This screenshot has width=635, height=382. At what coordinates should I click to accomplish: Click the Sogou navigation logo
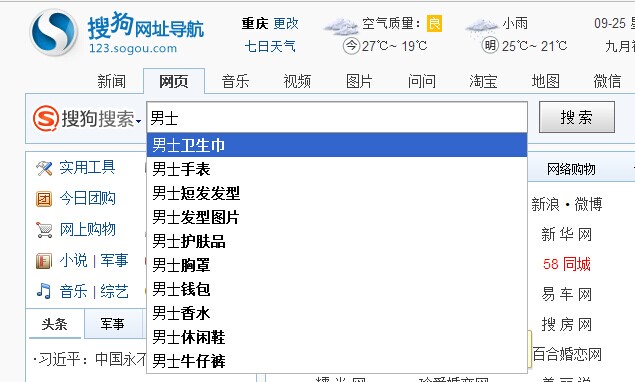[117, 32]
